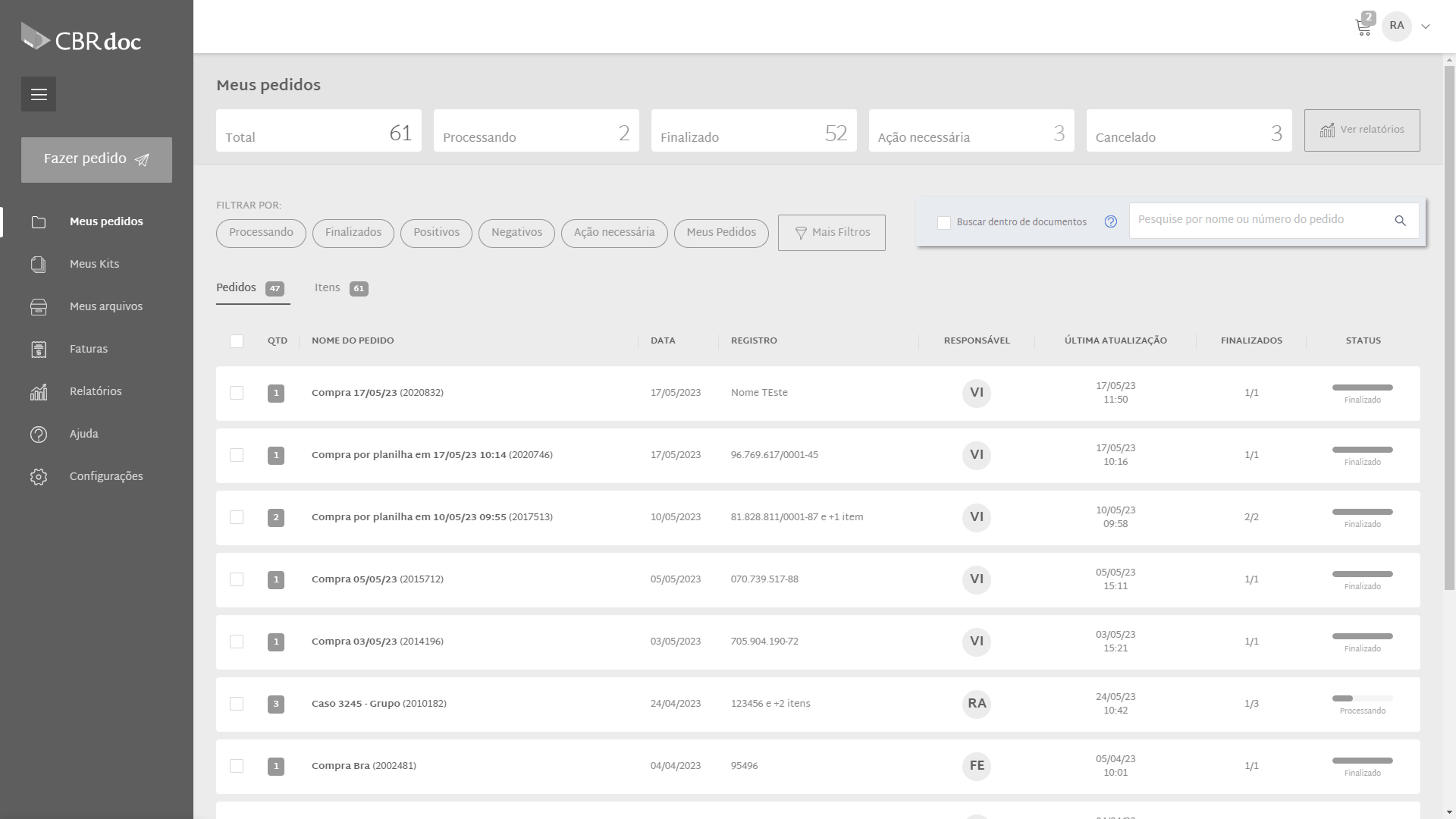Toggle the hamburger sidebar menu

[38, 94]
